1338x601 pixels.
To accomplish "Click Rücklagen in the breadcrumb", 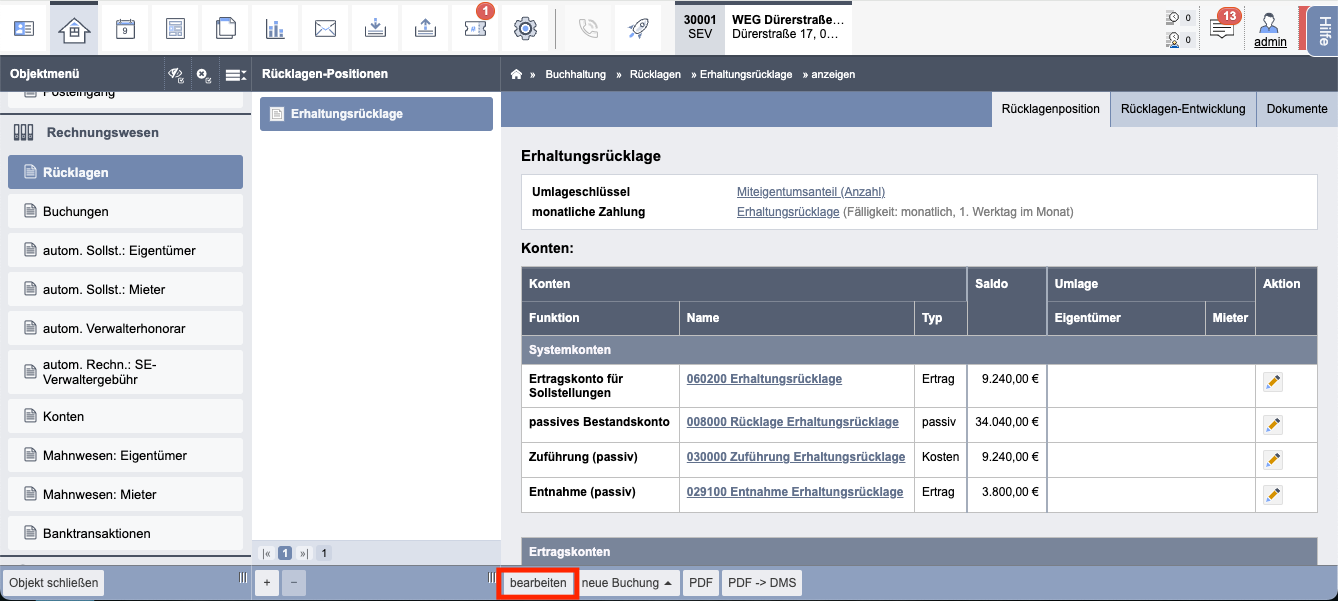I will tap(655, 74).
